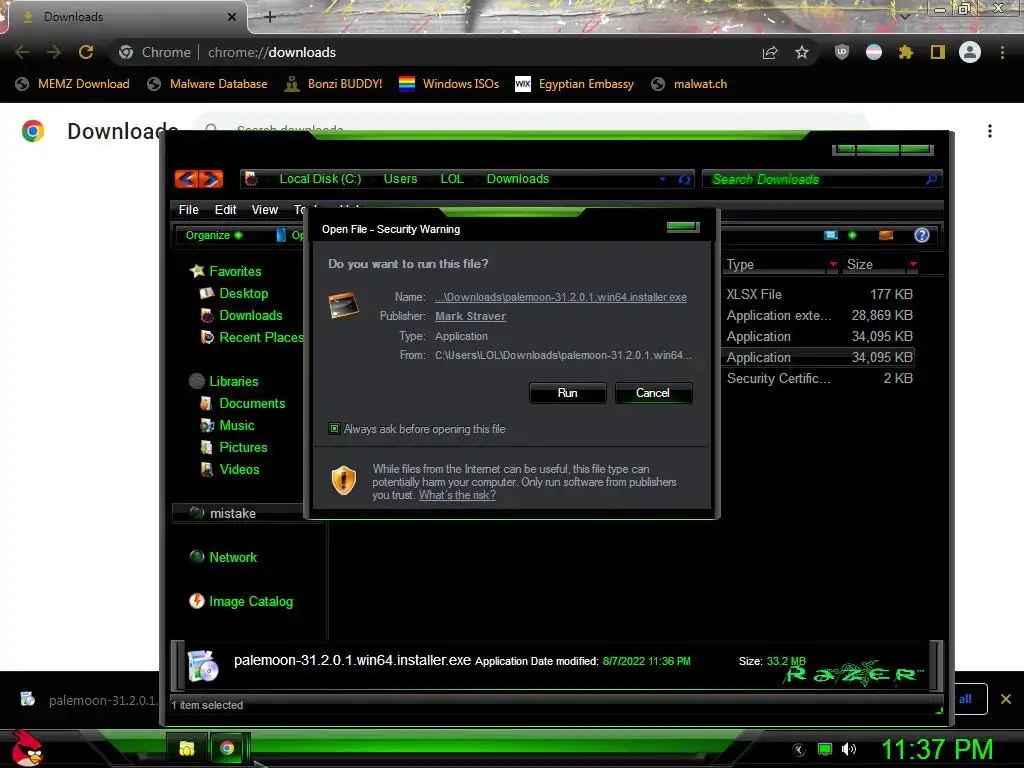The height and width of the screenshot is (768, 1024).
Task: Open Chrome three-dot main menu
Action: [x=1002, y=52]
